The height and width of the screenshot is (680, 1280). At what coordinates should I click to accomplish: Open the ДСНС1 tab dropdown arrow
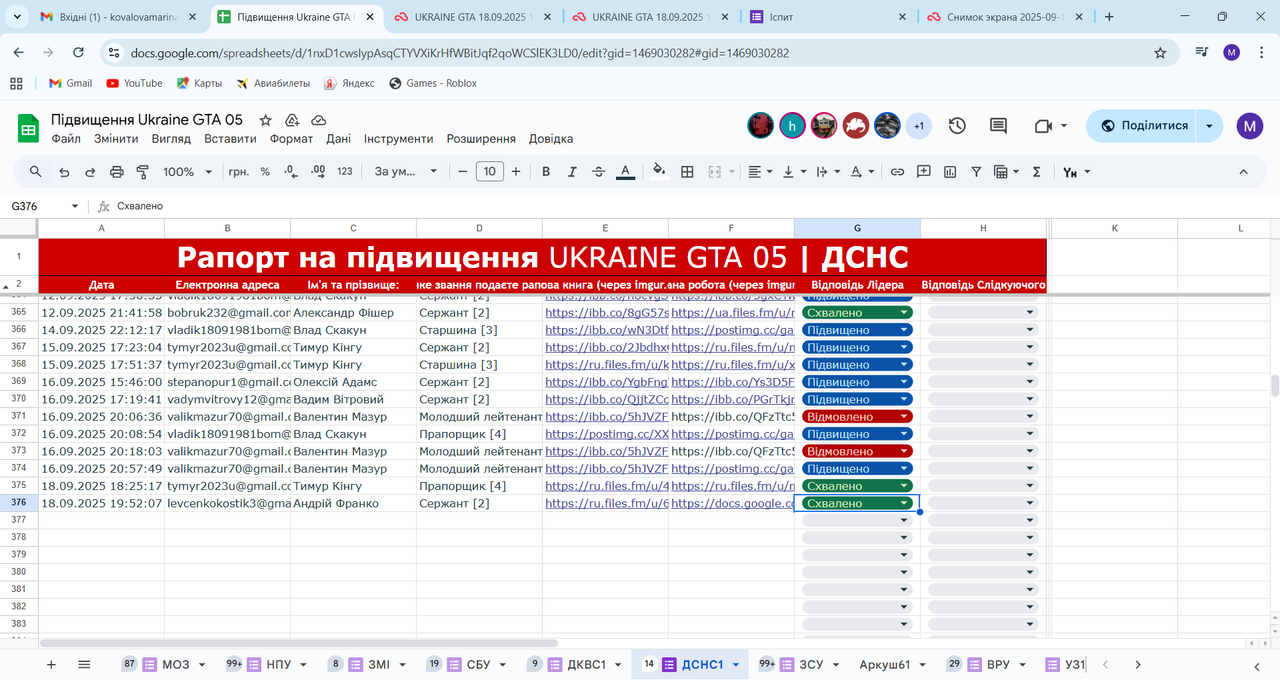point(736,664)
